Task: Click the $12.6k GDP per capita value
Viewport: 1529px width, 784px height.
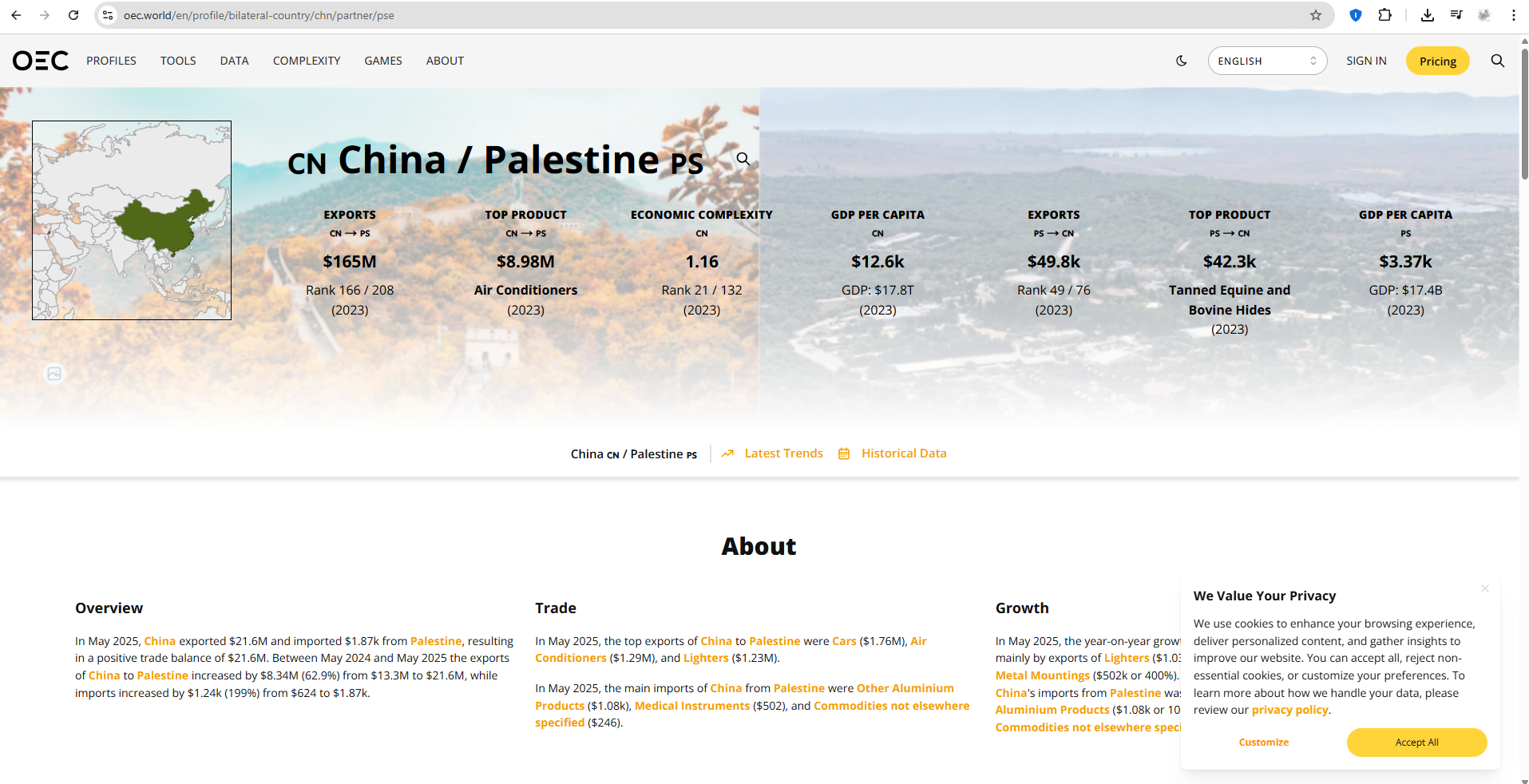Action: [x=877, y=262]
